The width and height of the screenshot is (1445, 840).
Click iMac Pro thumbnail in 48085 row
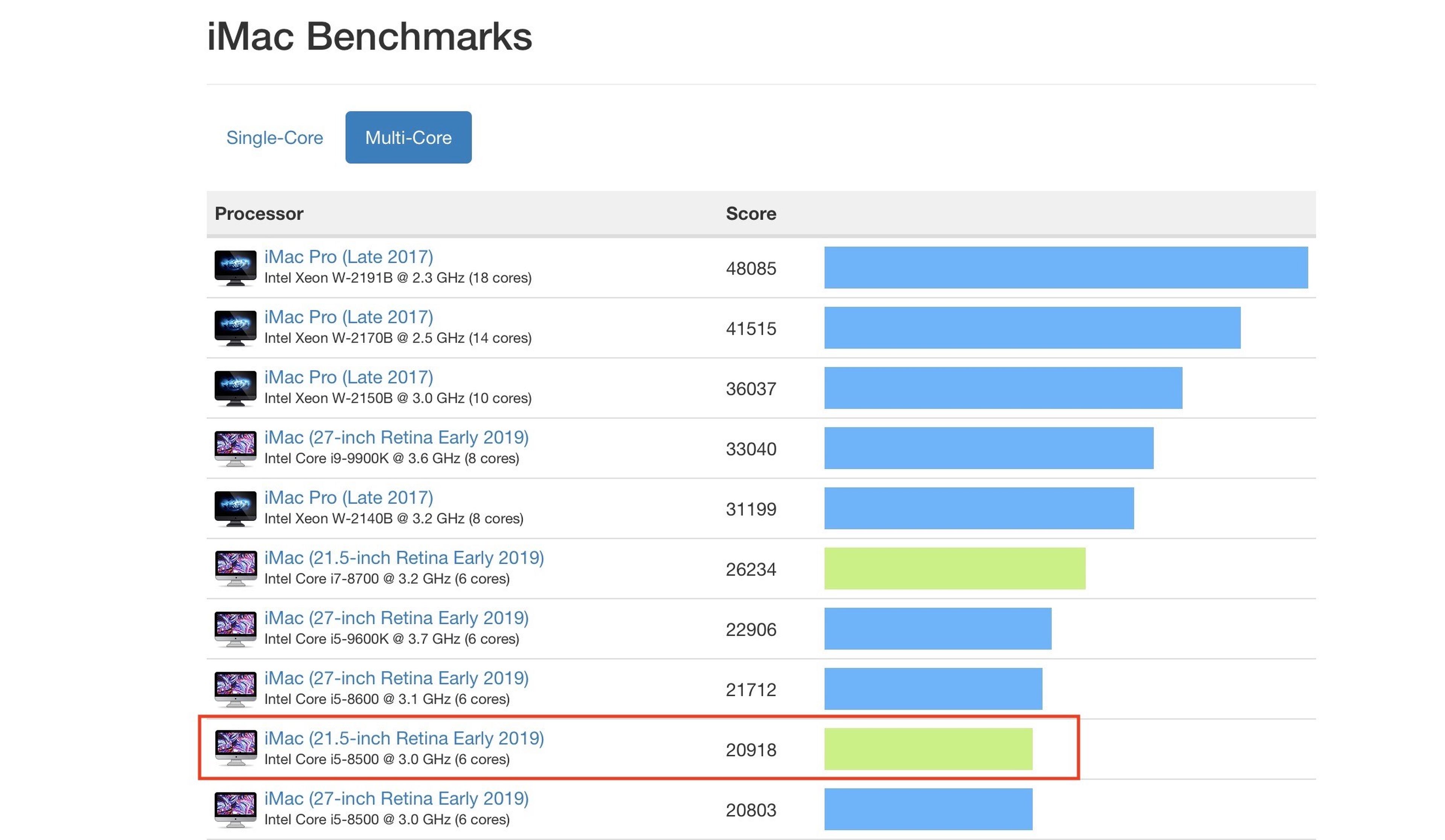click(235, 268)
